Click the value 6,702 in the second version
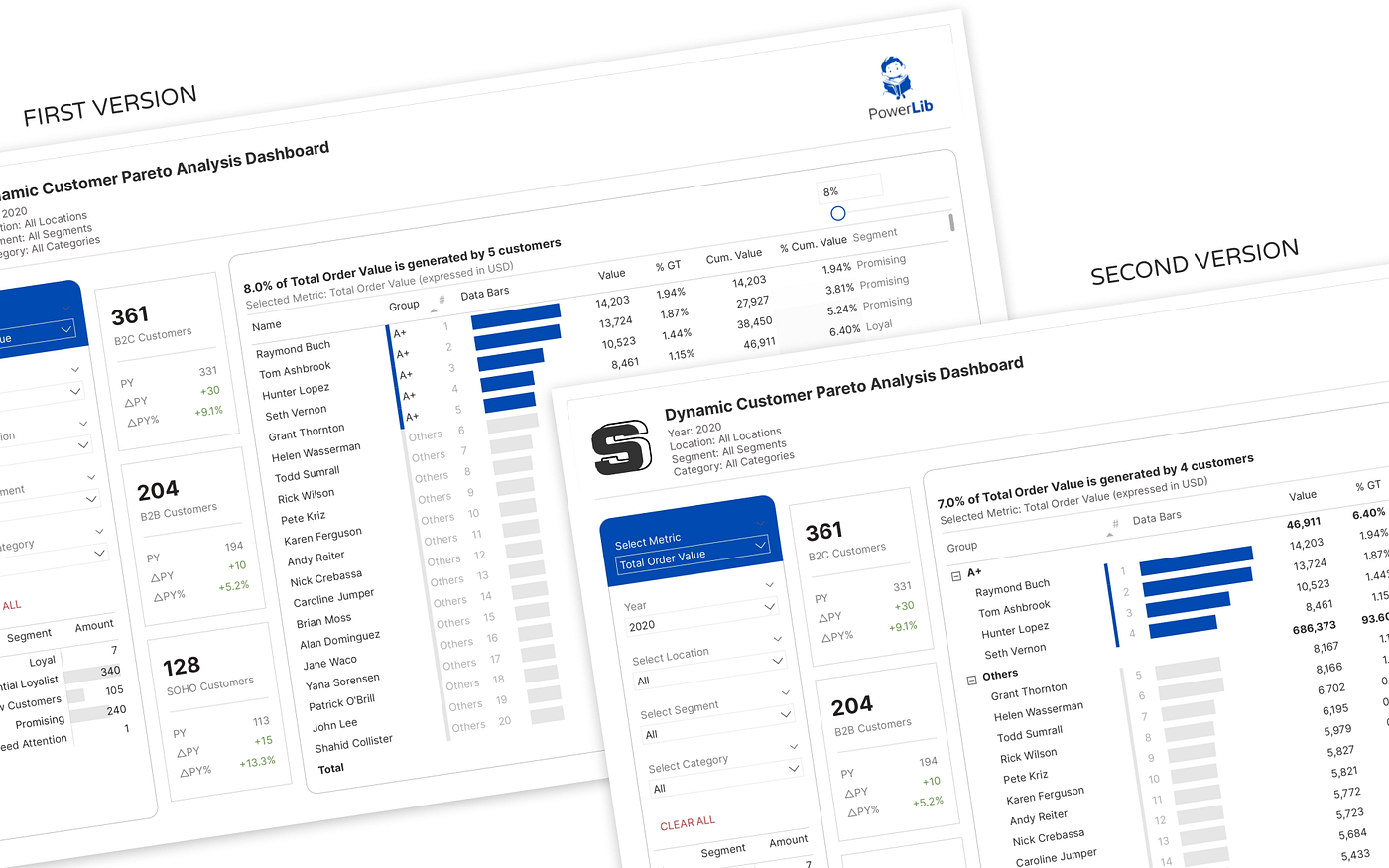This screenshot has height=868, width=1389. point(1331,688)
